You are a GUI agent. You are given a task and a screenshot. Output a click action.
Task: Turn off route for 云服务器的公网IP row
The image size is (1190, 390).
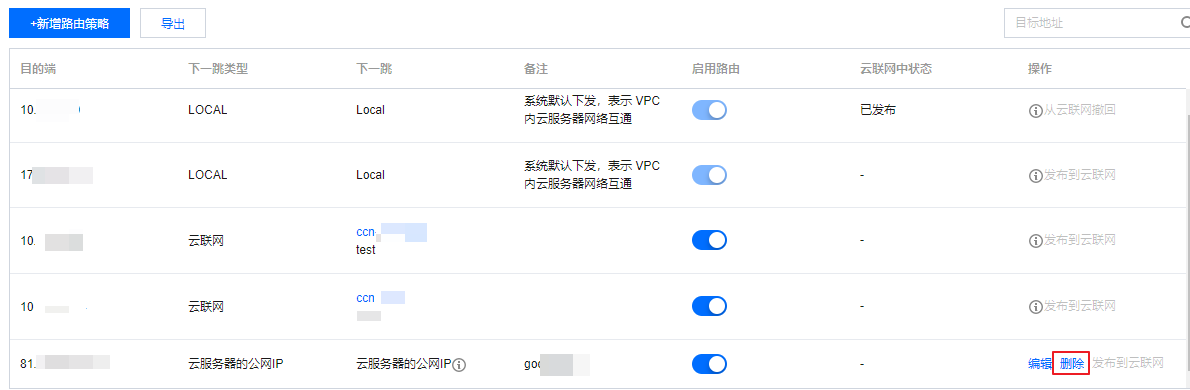pyautogui.click(x=709, y=365)
